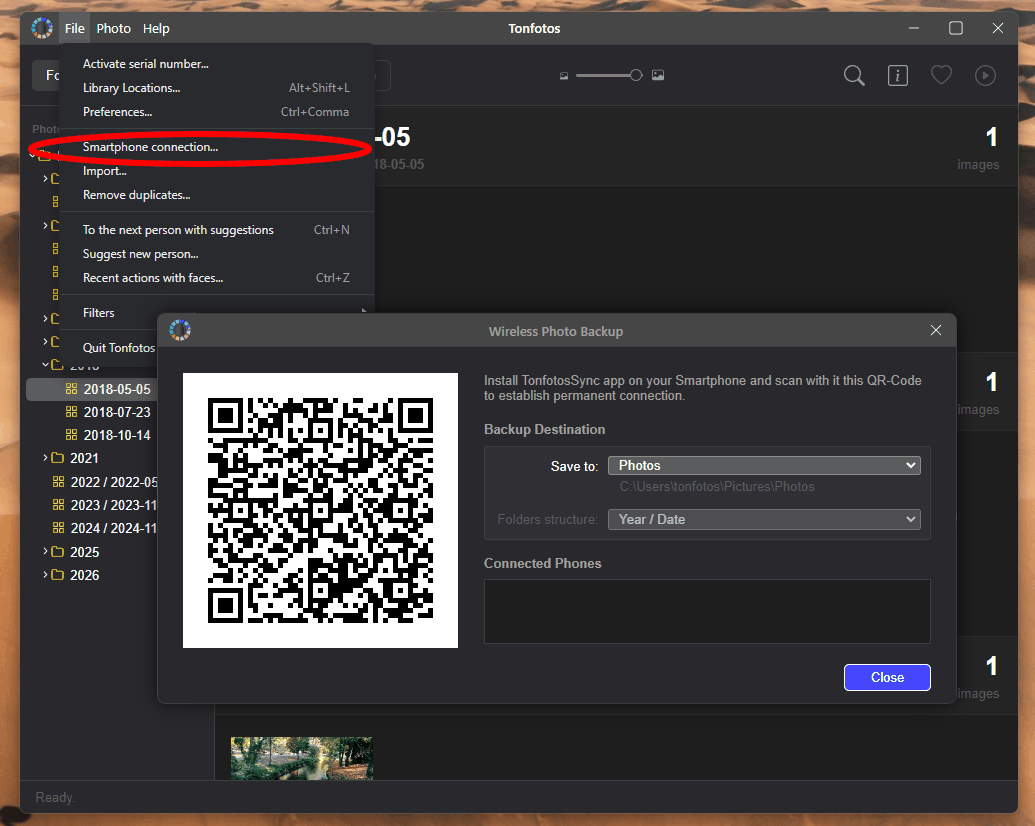This screenshot has width=1035, height=826.
Task: Expand the 2021 folder chevron
Action: [x=45, y=458]
